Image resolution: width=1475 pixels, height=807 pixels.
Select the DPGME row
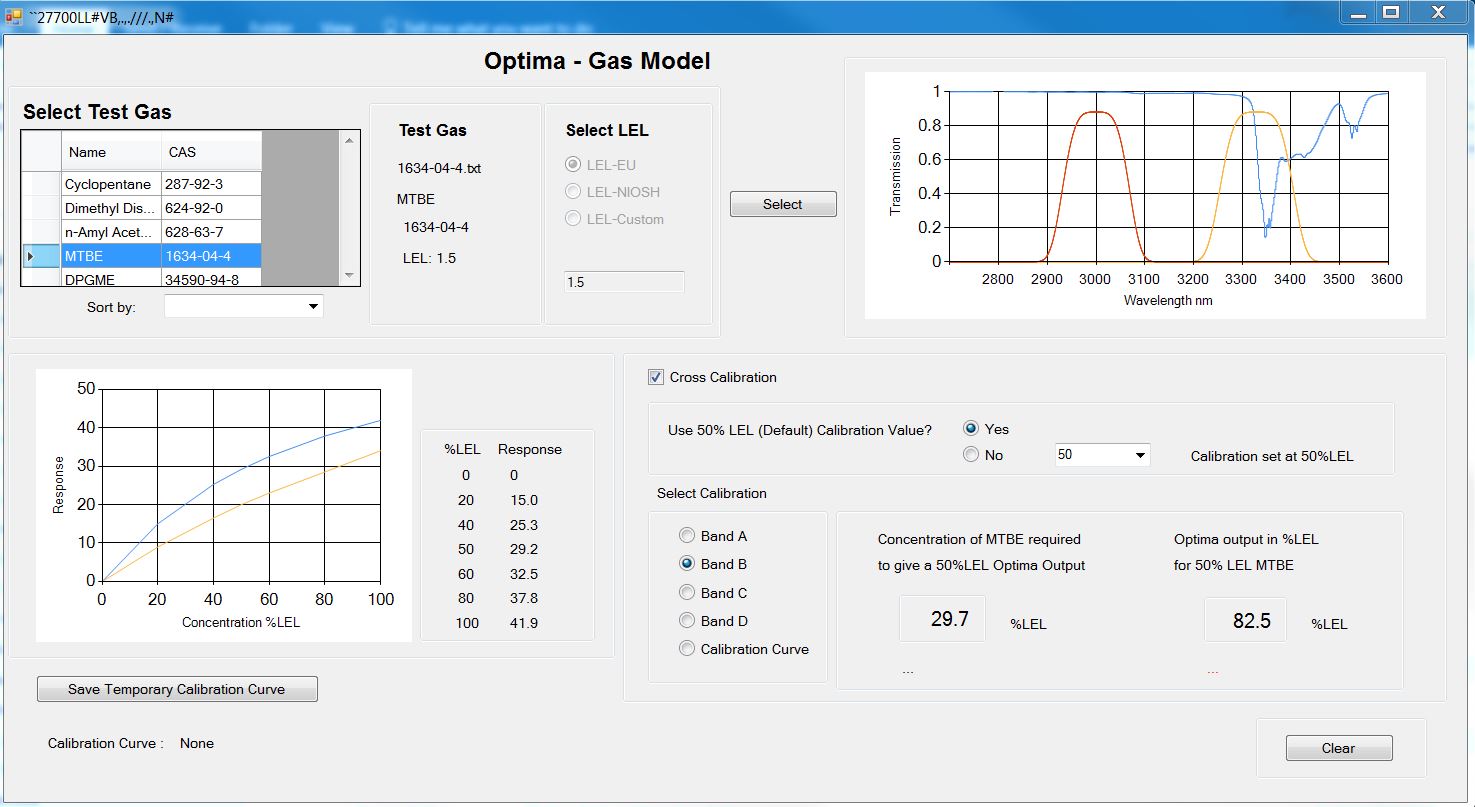pos(142,278)
